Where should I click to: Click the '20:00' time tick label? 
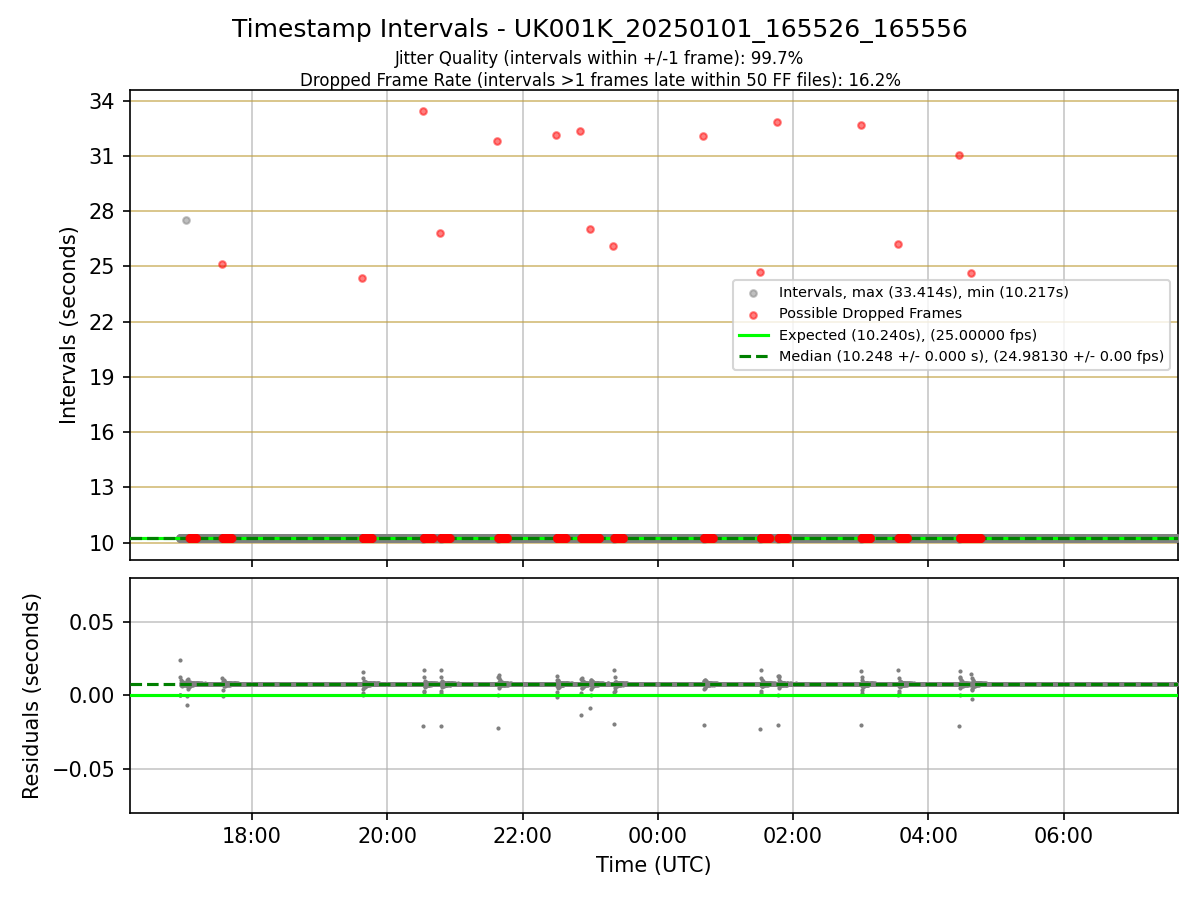point(387,836)
